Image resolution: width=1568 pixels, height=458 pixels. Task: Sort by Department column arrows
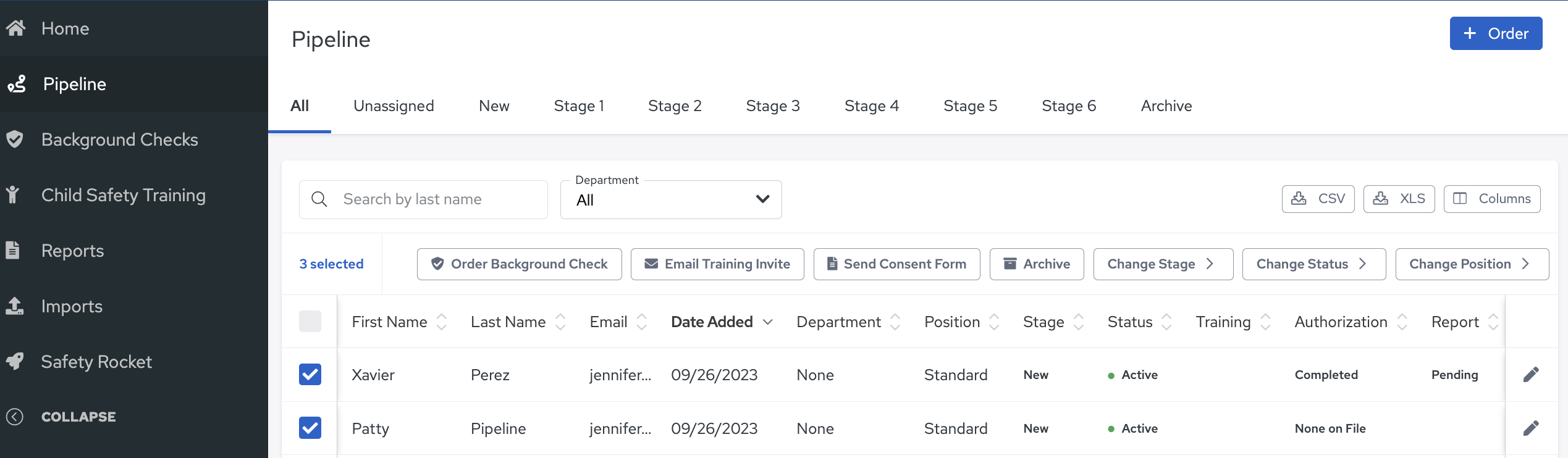[895, 322]
